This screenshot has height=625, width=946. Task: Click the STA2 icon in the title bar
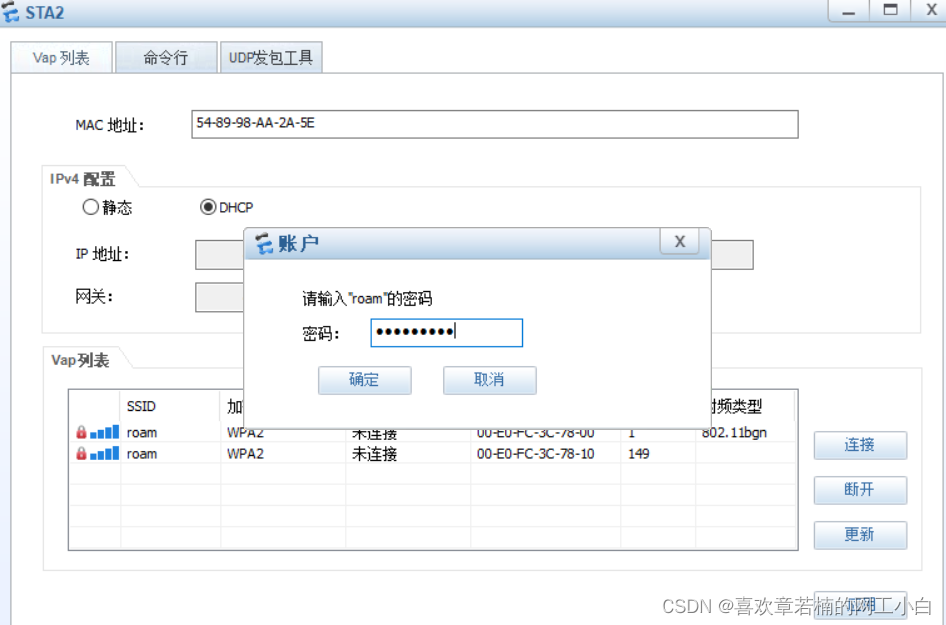[x=13, y=11]
